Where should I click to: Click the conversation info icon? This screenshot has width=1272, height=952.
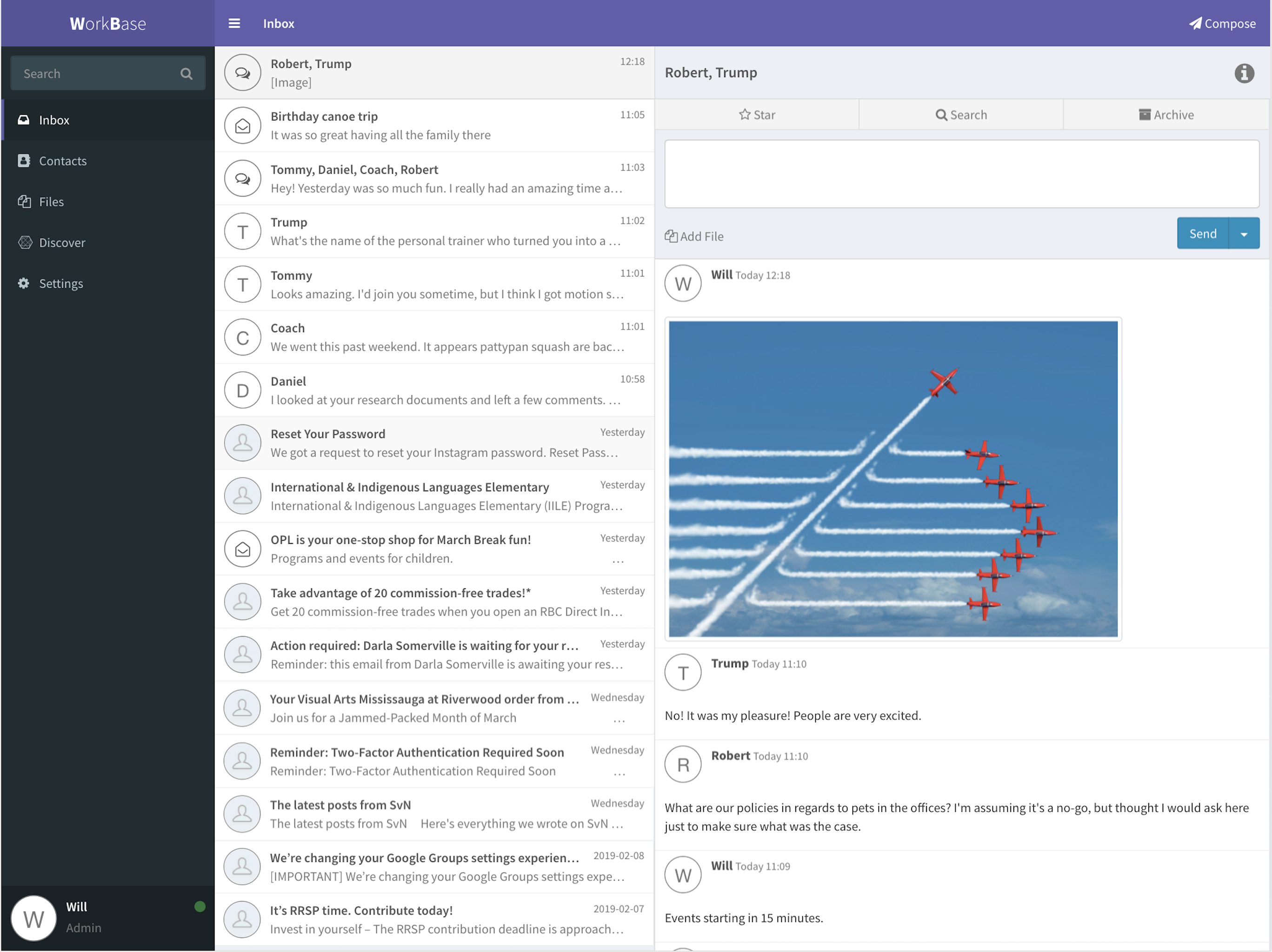click(1244, 73)
